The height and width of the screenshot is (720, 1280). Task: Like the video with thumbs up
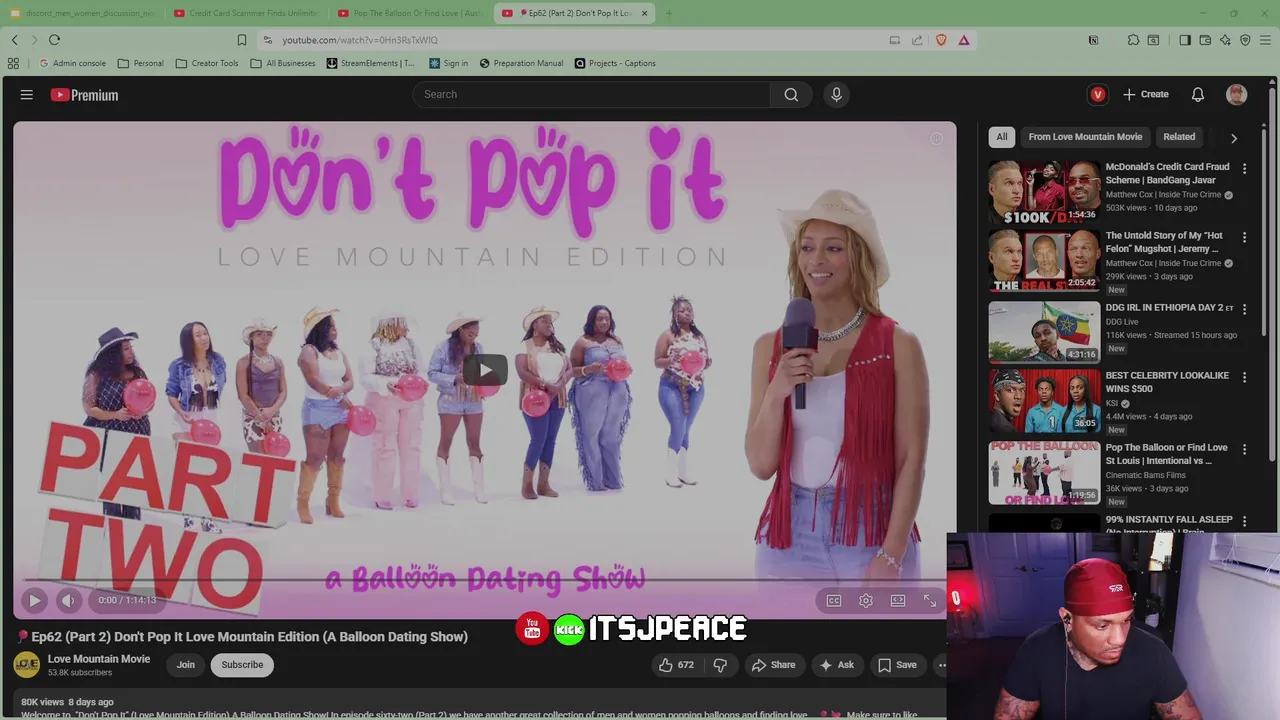675,664
